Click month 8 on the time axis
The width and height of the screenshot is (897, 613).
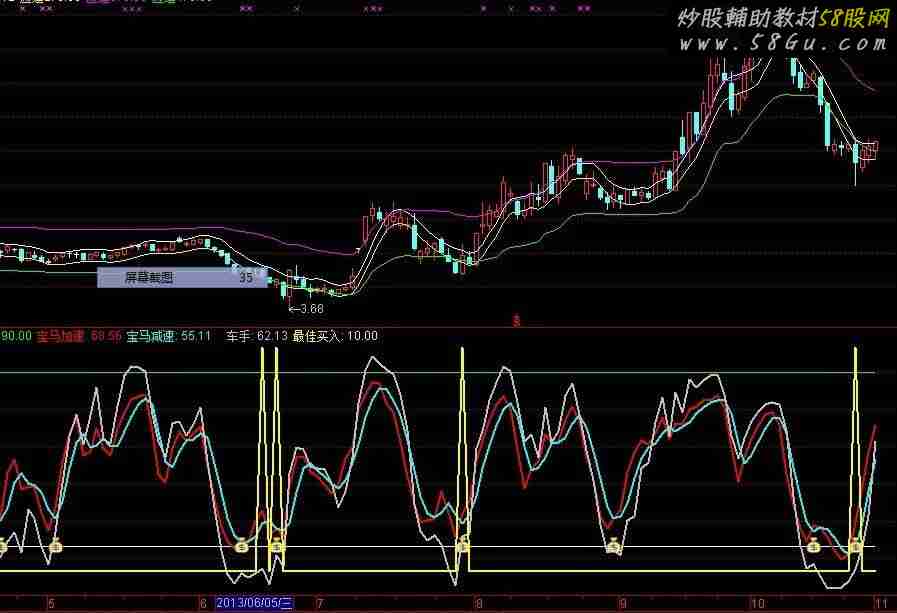tap(478, 604)
